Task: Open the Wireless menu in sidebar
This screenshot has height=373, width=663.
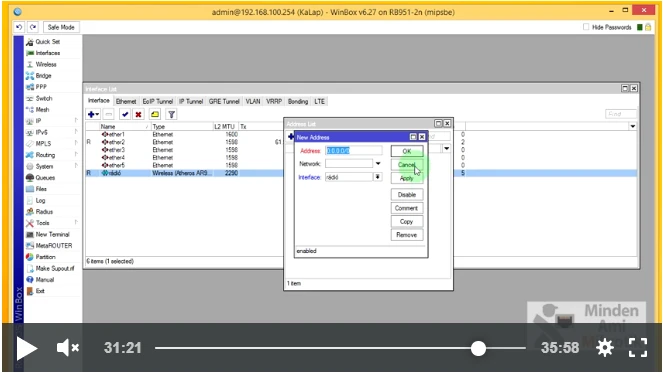Action: pos(46,64)
